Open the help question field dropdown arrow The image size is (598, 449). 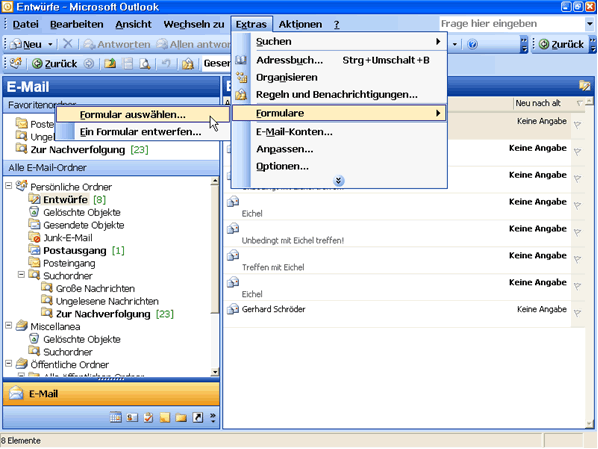[590, 24]
